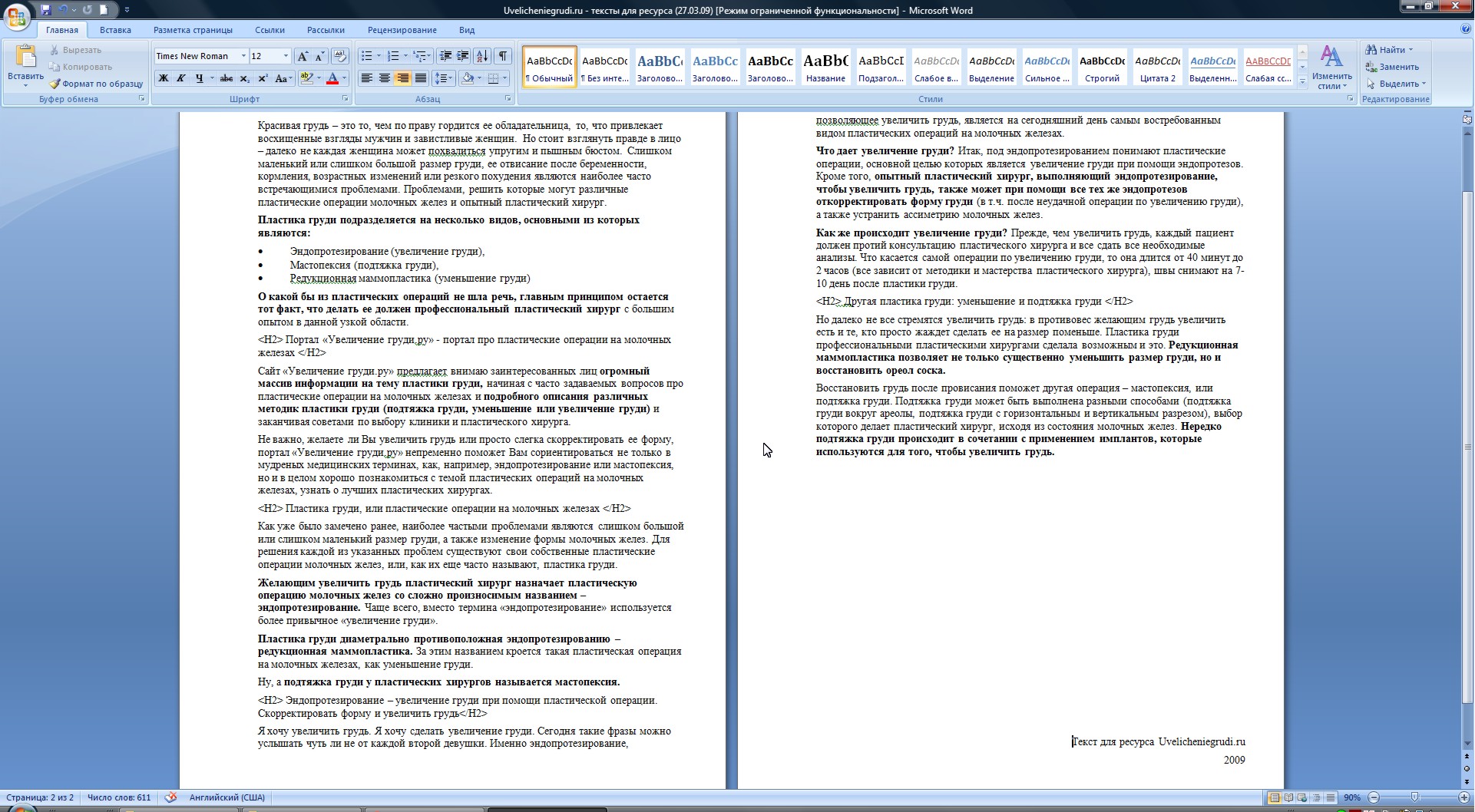The width and height of the screenshot is (1475, 812).
Task: Apply strikethrough formatting
Action: point(226,78)
